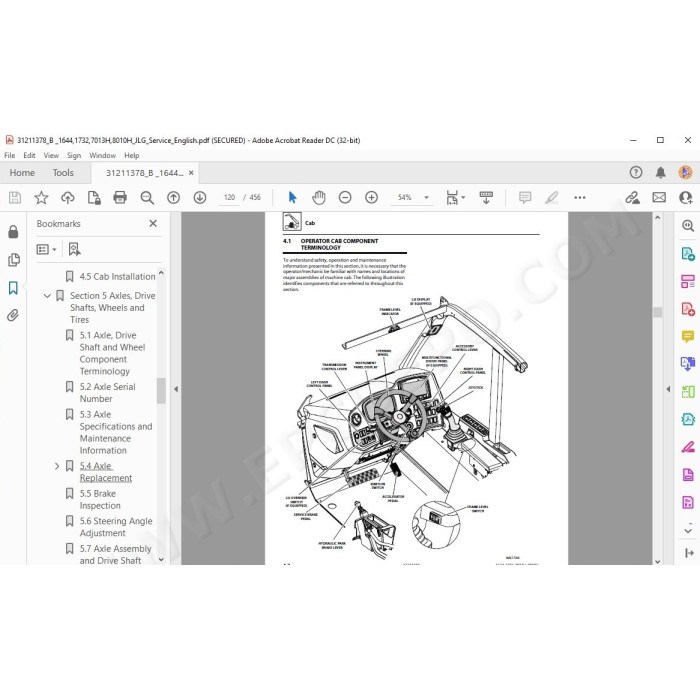Show more tools chevron in right pane

[x=688, y=530]
